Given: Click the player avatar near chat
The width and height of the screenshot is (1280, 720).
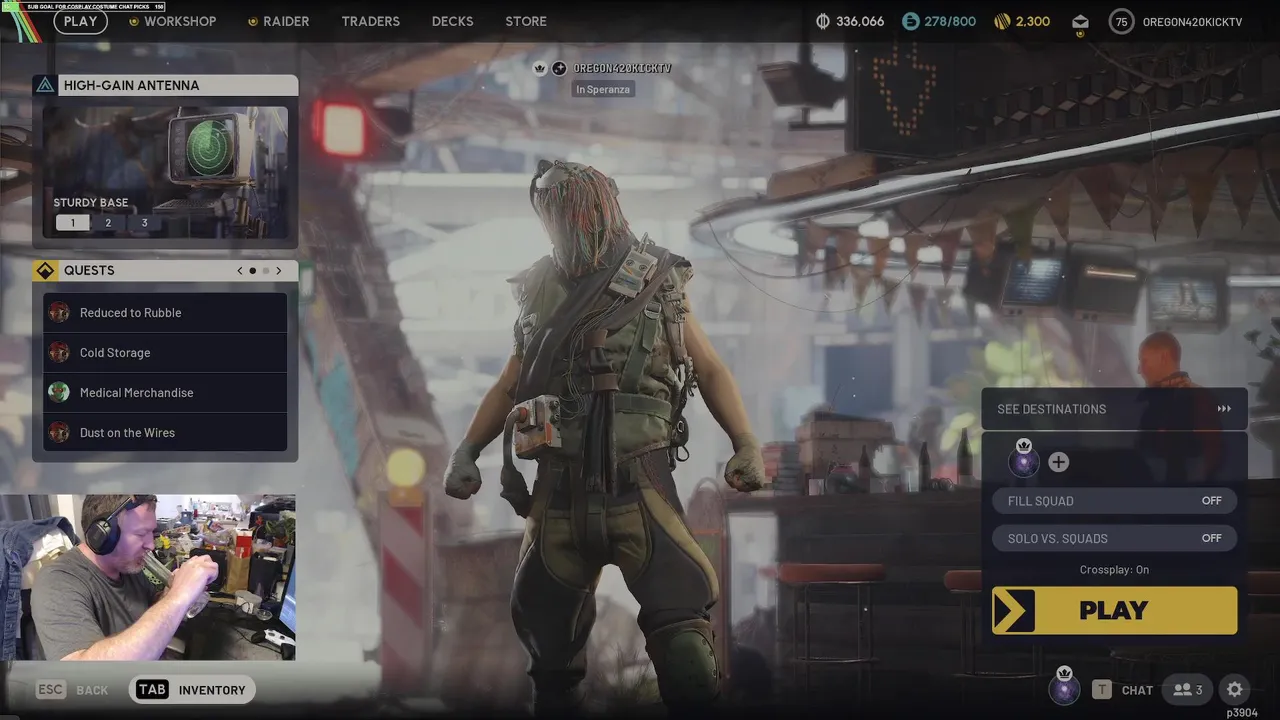Looking at the screenshot, I should point(1064,689).
